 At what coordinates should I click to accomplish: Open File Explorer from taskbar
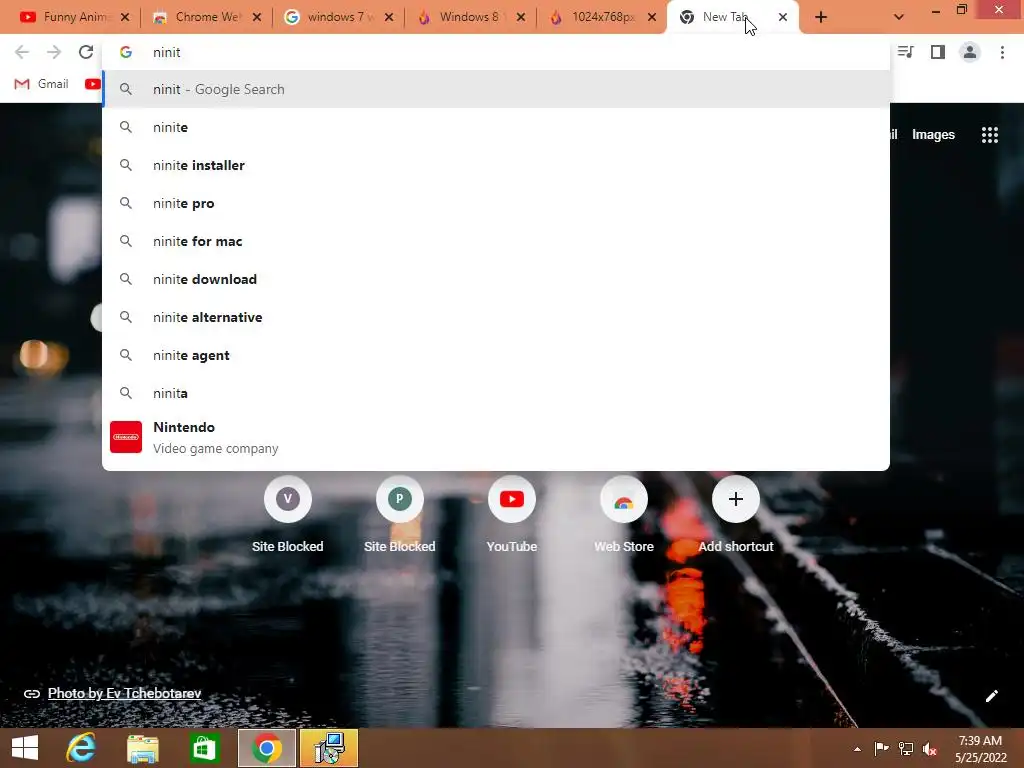point(142,748)
